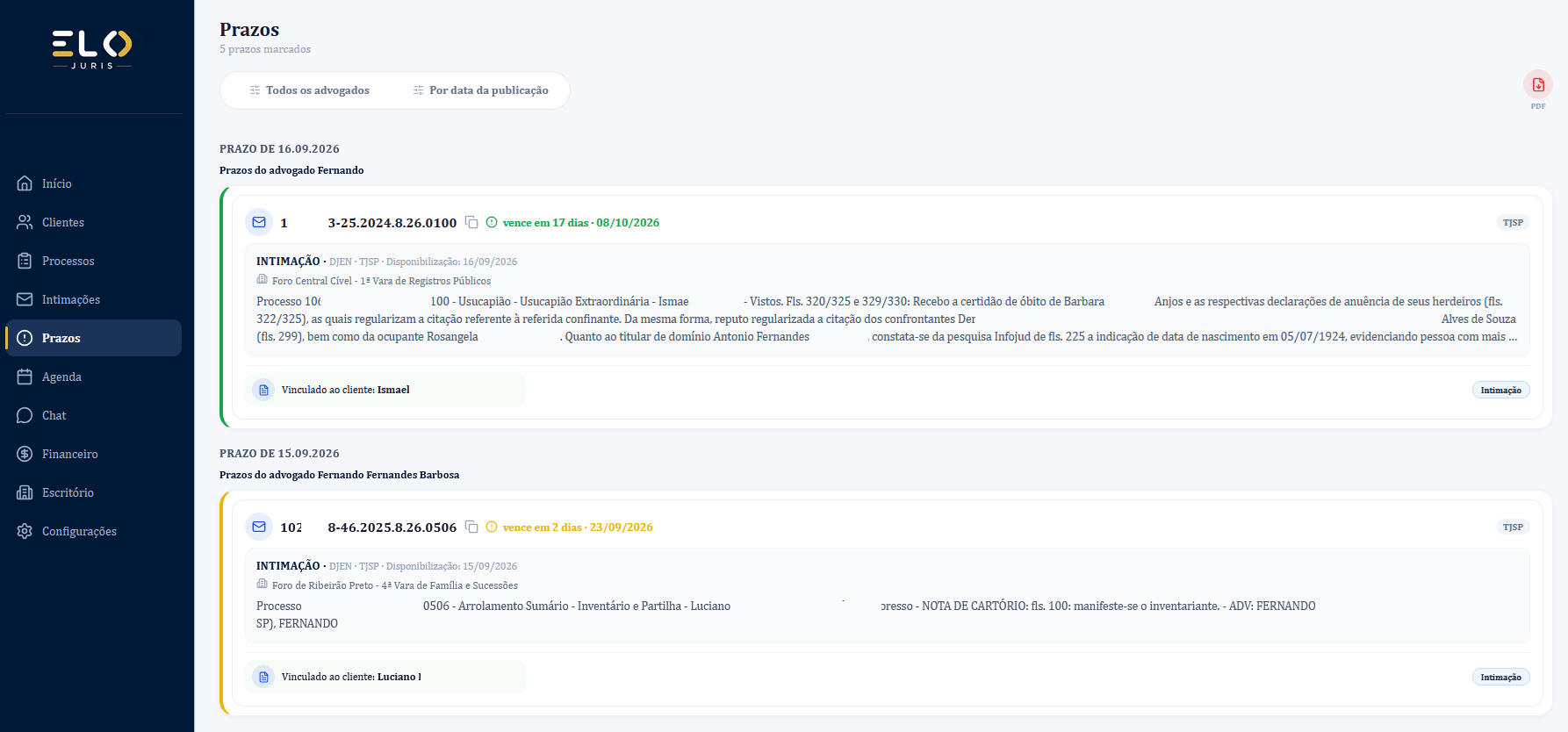Open the Intimações page
The height and width of the screenshot is (732, 1568).
coord(93,299)
